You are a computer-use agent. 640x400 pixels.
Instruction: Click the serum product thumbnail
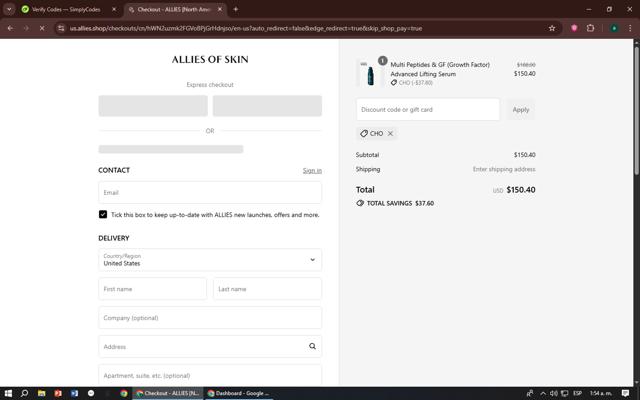coord(370,74)
